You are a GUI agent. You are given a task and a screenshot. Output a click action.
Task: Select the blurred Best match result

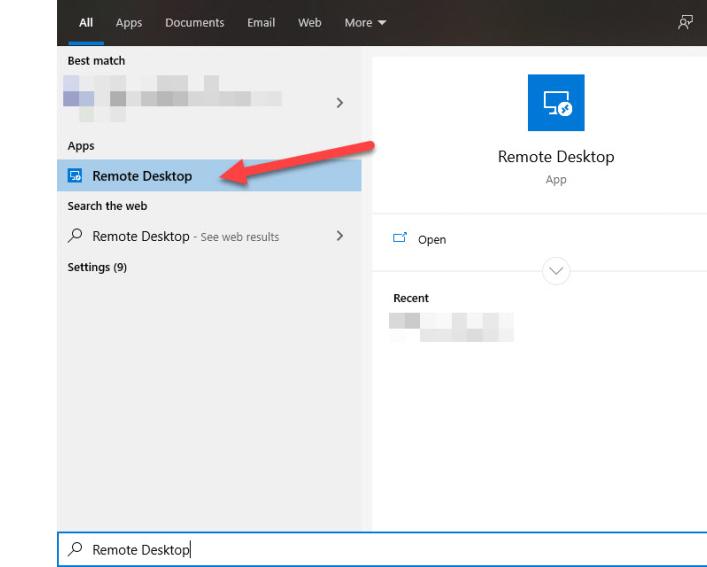[173, 99]
